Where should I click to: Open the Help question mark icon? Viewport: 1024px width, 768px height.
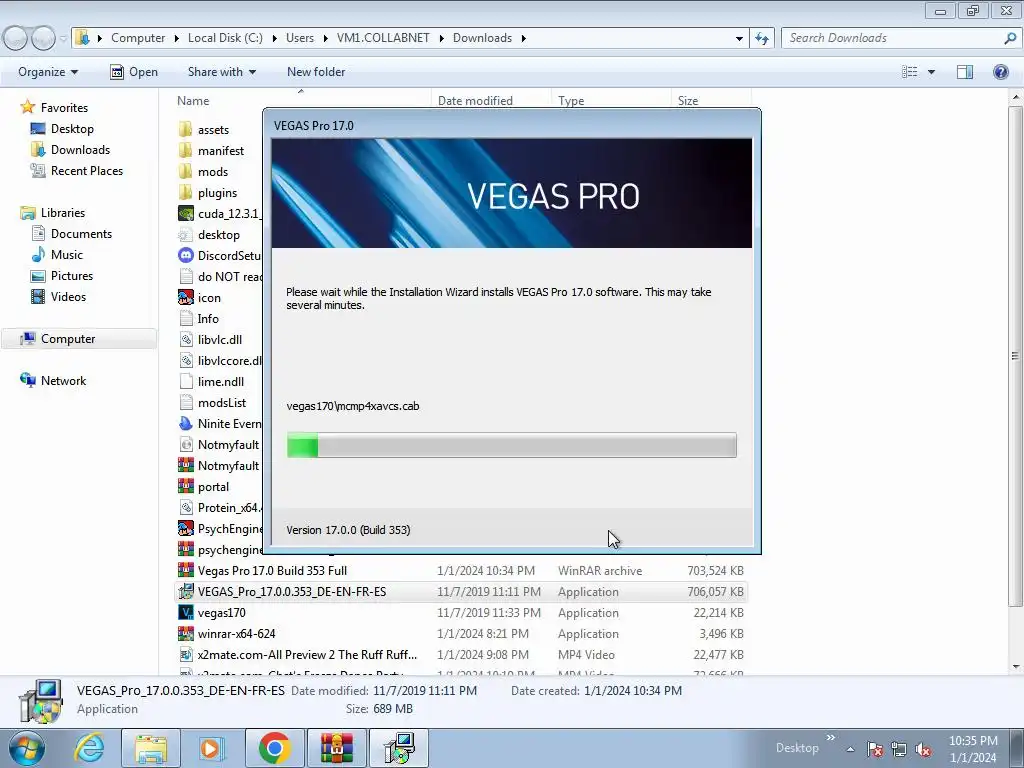tap(1000, 72)
